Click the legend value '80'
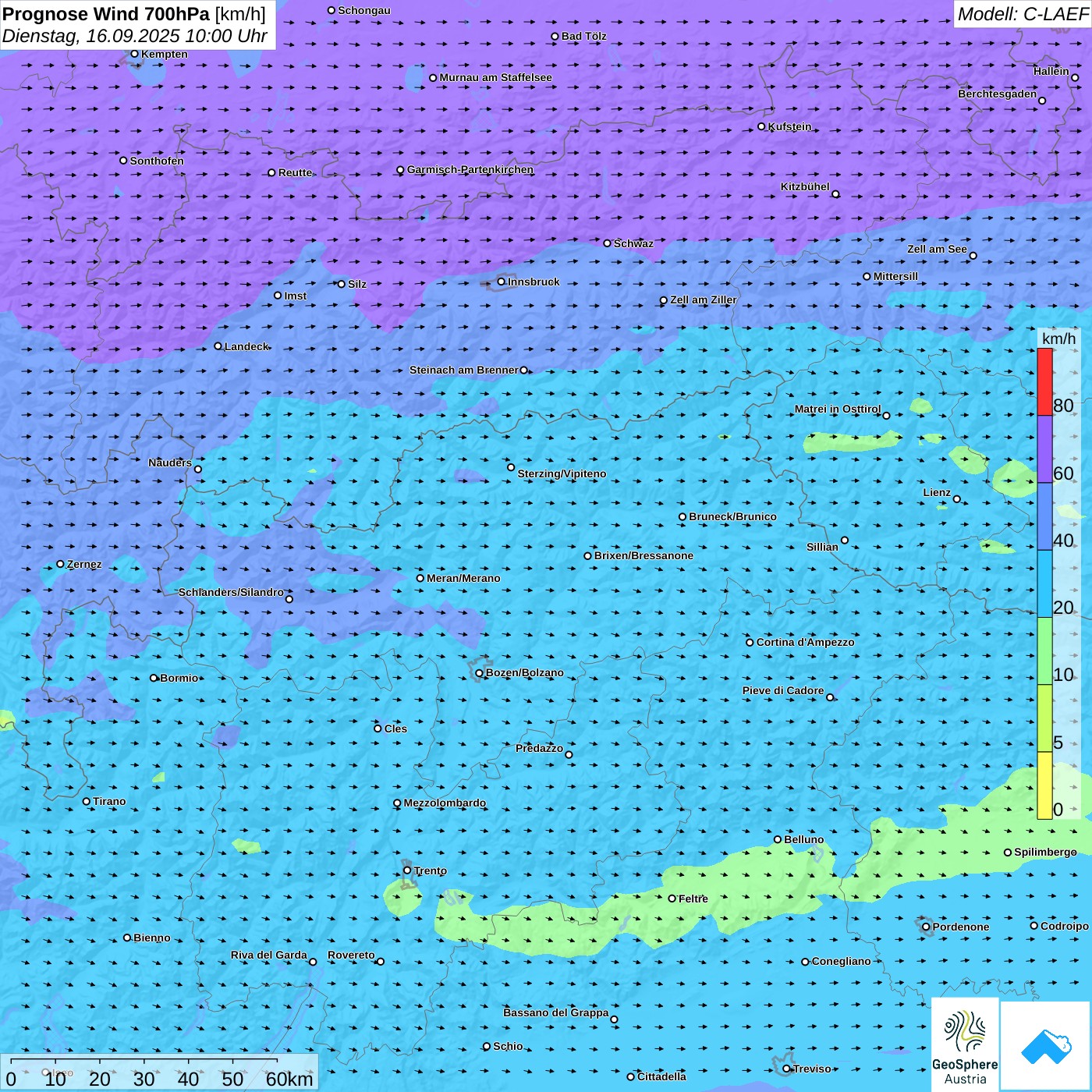Image resolution: width=1092 pixels, height=1092 pixels. pos(1063,406)
